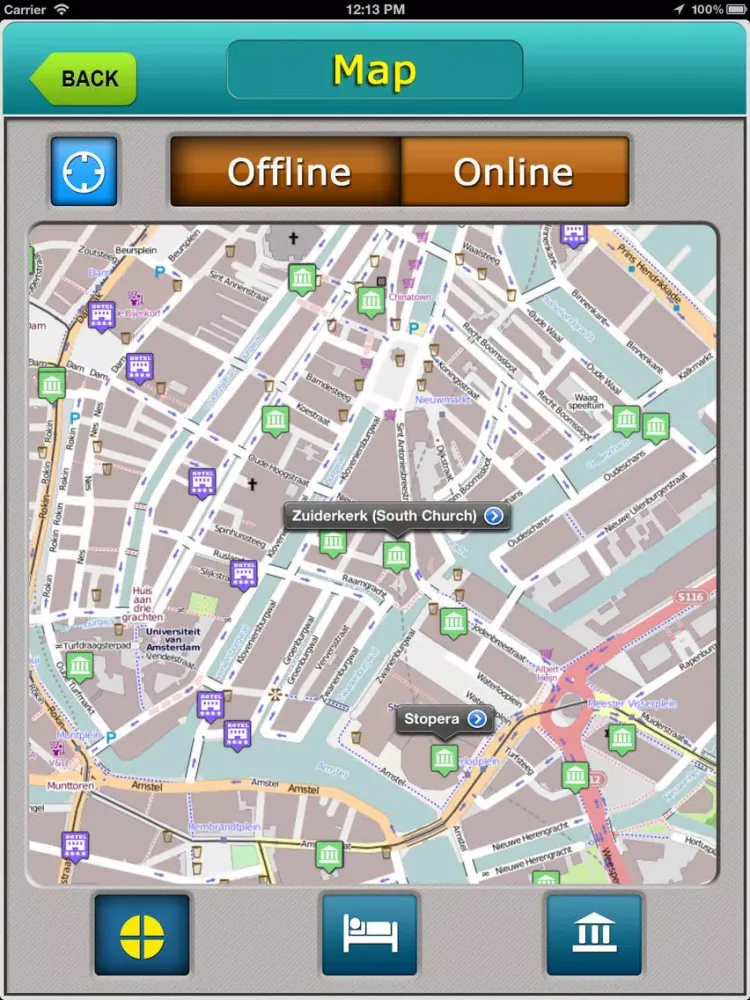Screen dimensions: 750x1000
Task: Tap the museum marker beneath the Stopera callout
Action: (x=444, y=760)
